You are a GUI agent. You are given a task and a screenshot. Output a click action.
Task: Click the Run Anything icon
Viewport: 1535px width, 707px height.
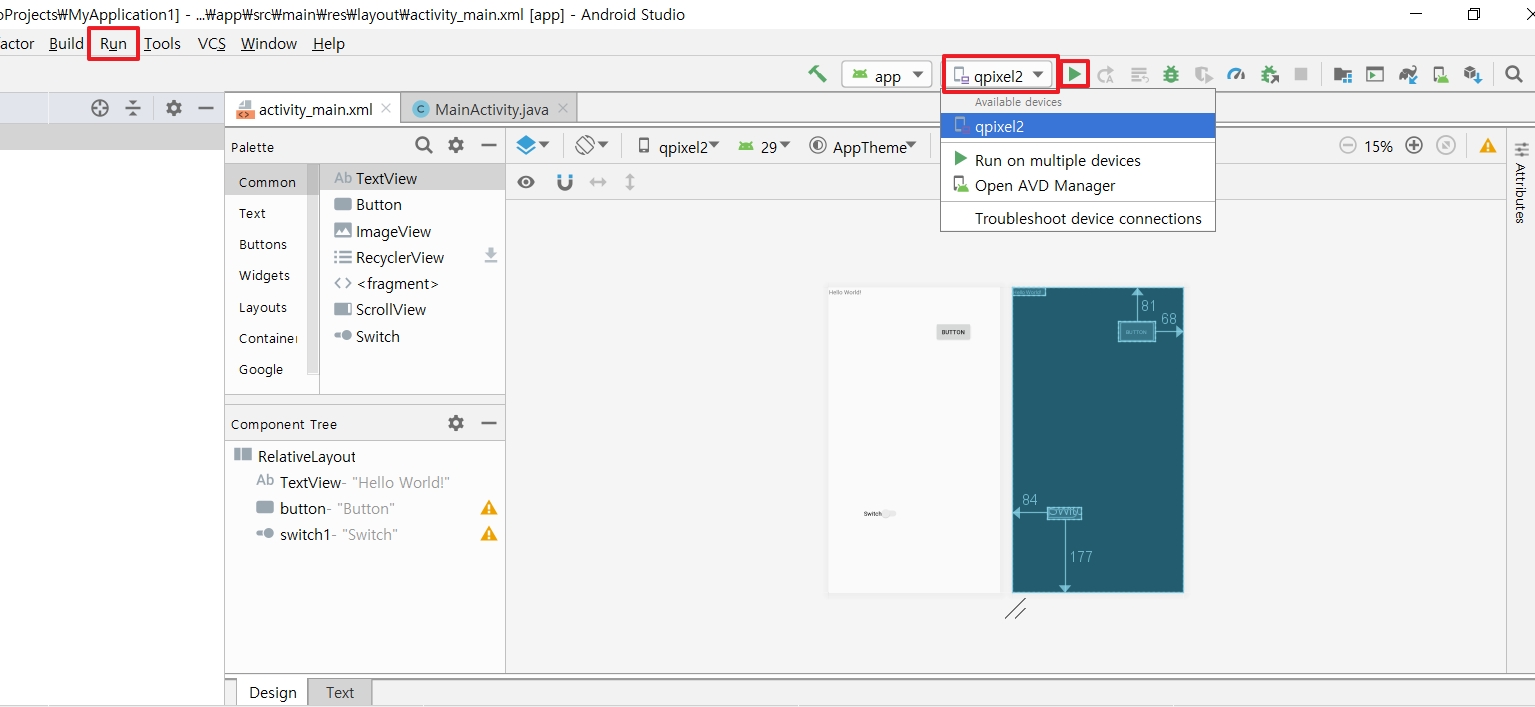click(1376, 74)
